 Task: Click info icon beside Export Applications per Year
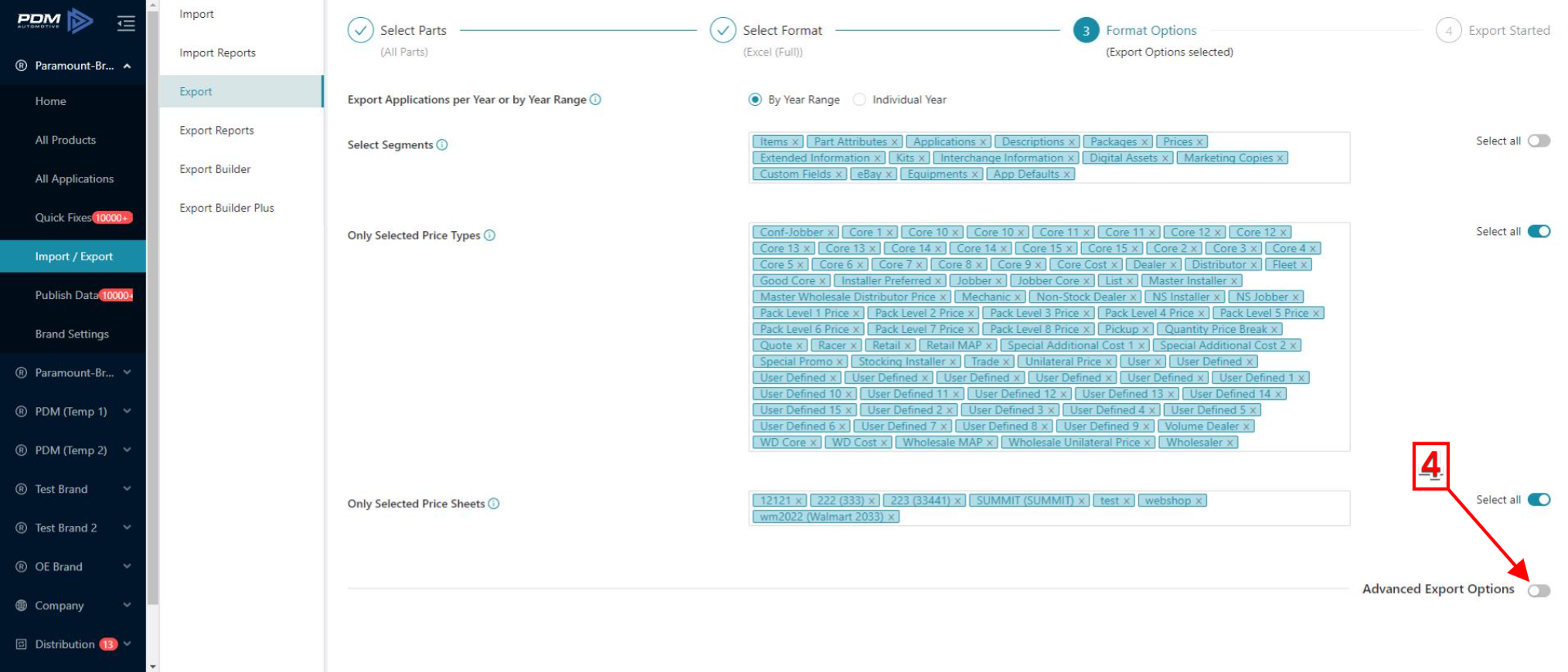click(596, 100)
